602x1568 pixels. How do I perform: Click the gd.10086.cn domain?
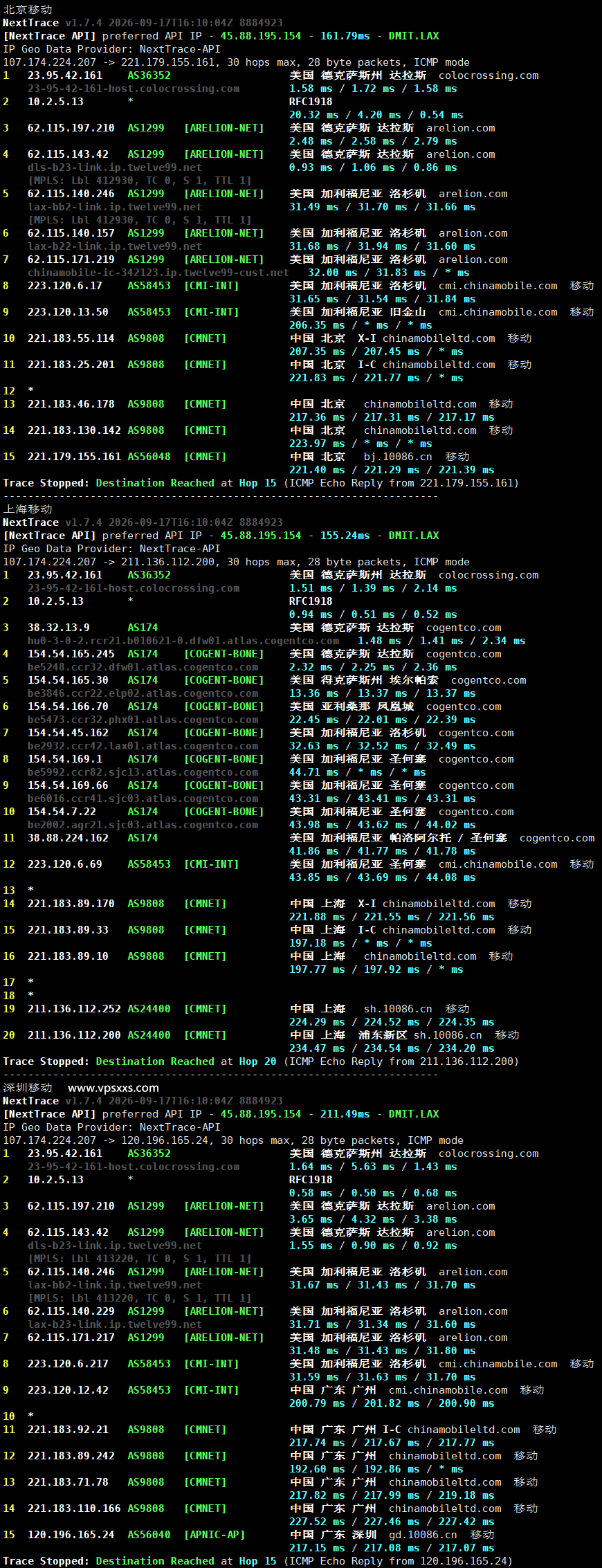[x=423, y=1535]
